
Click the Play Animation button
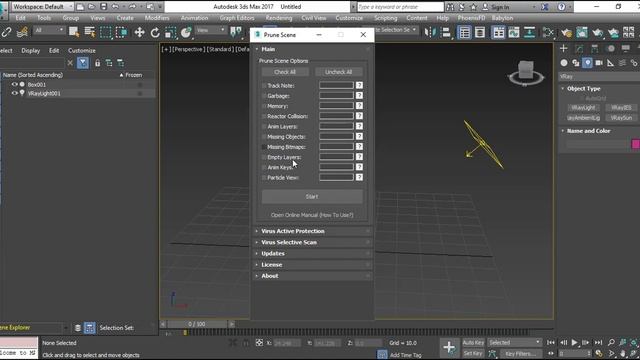pos(574,342)
